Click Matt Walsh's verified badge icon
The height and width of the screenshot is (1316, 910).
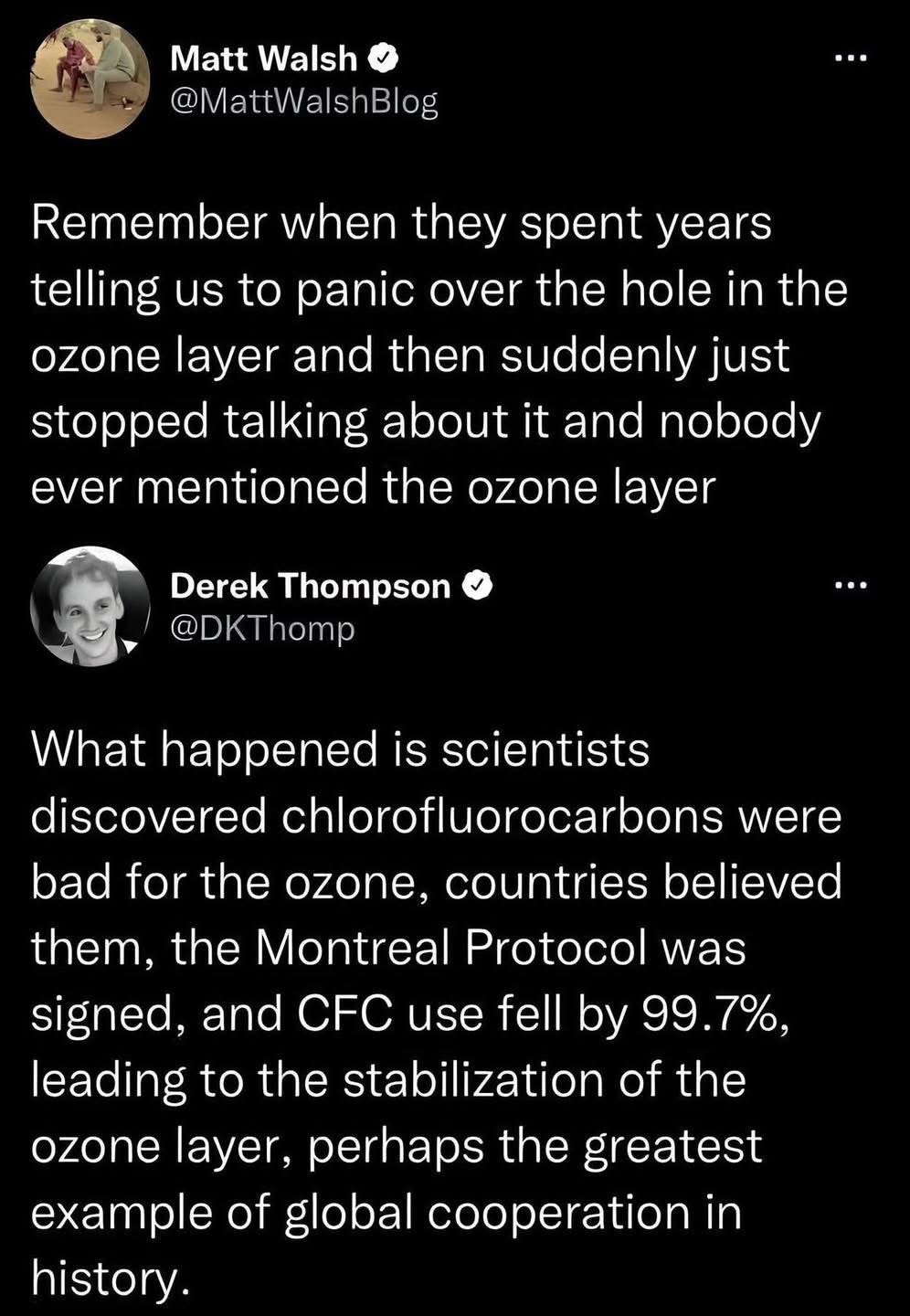pos(382,59)
